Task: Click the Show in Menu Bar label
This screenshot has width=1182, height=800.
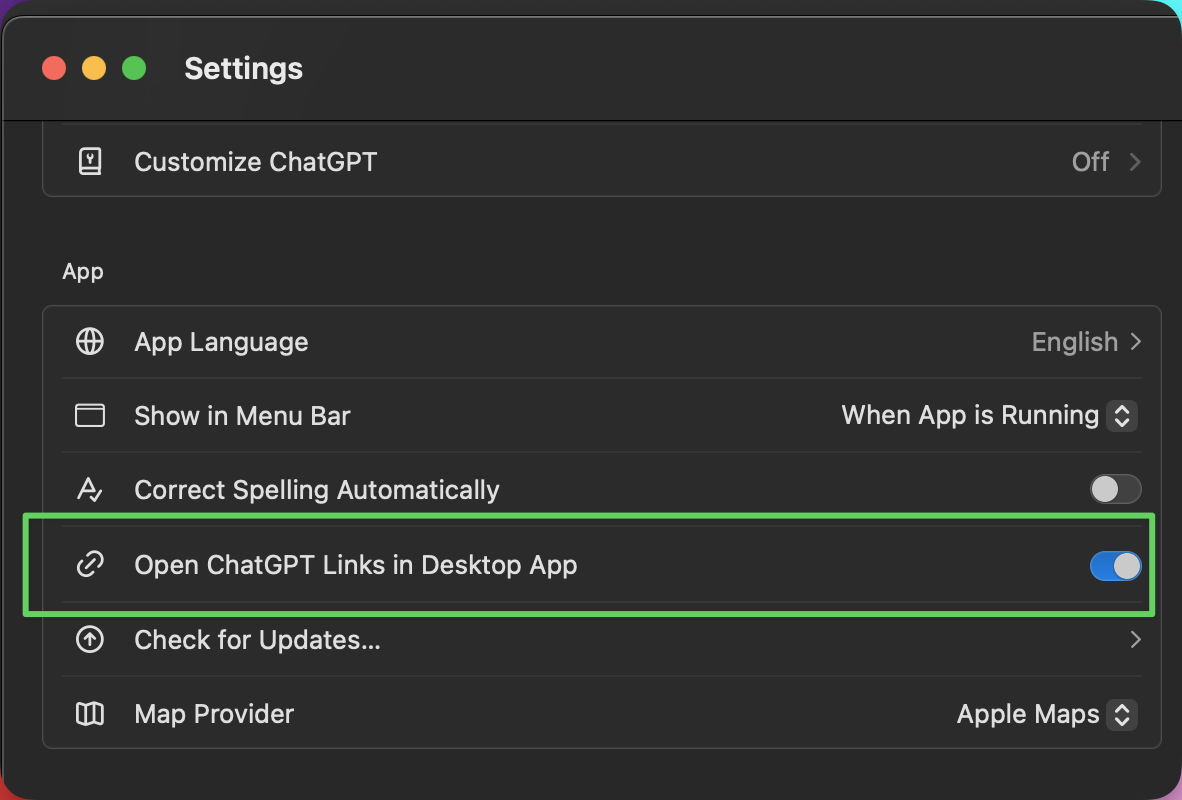Action: (242, 416)
